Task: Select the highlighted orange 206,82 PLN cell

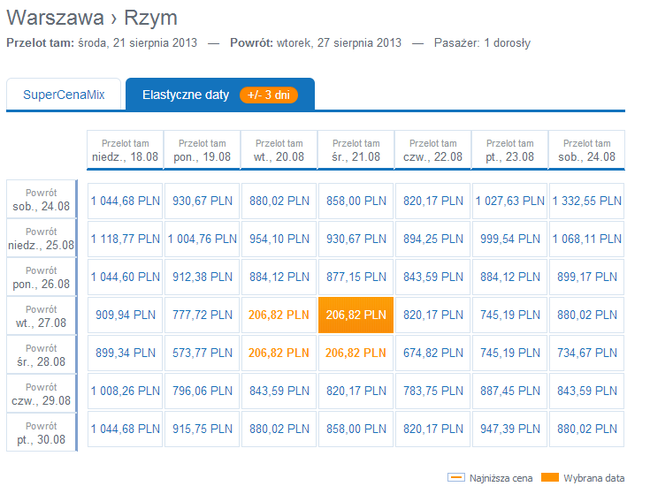Action: coord(356,315)
